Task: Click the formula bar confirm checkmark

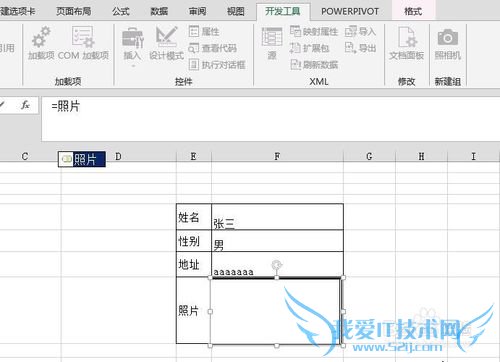Action: [2, 105]
